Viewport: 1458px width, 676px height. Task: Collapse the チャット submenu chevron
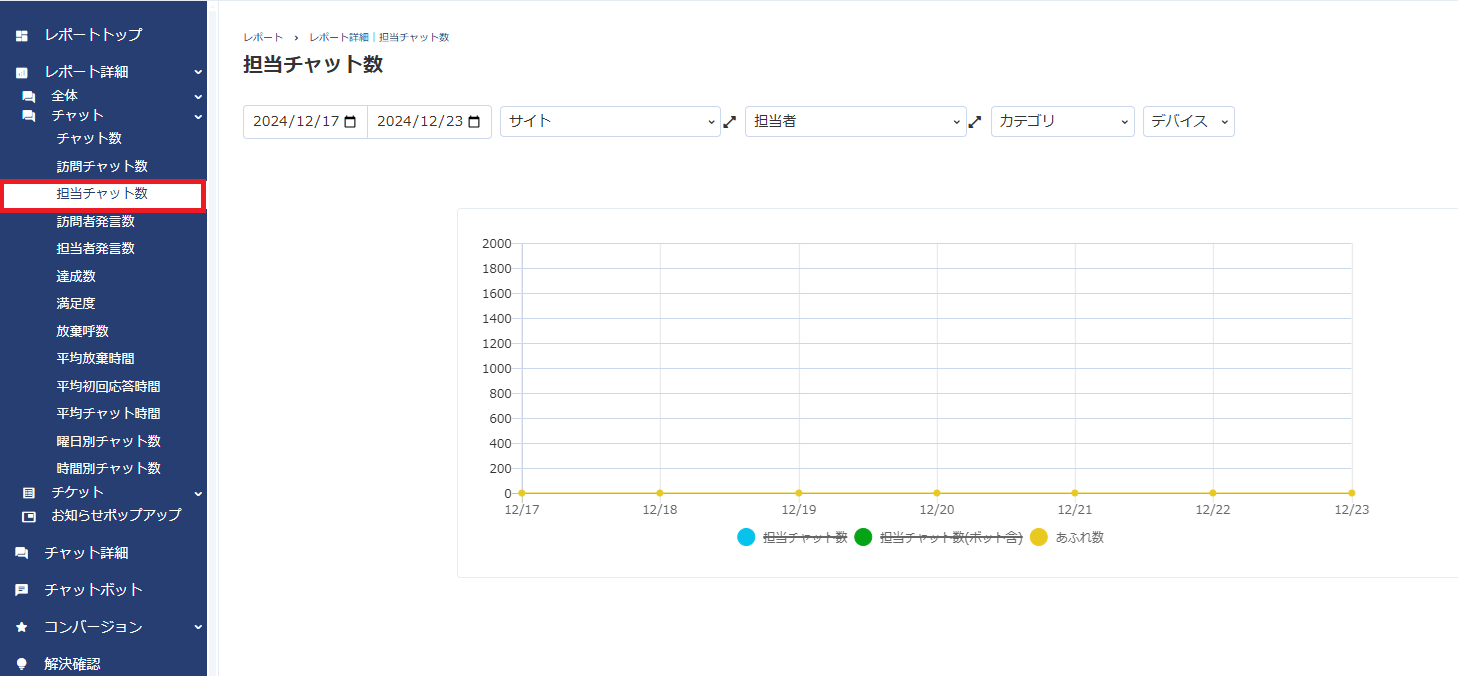click(x=198, y=117)
